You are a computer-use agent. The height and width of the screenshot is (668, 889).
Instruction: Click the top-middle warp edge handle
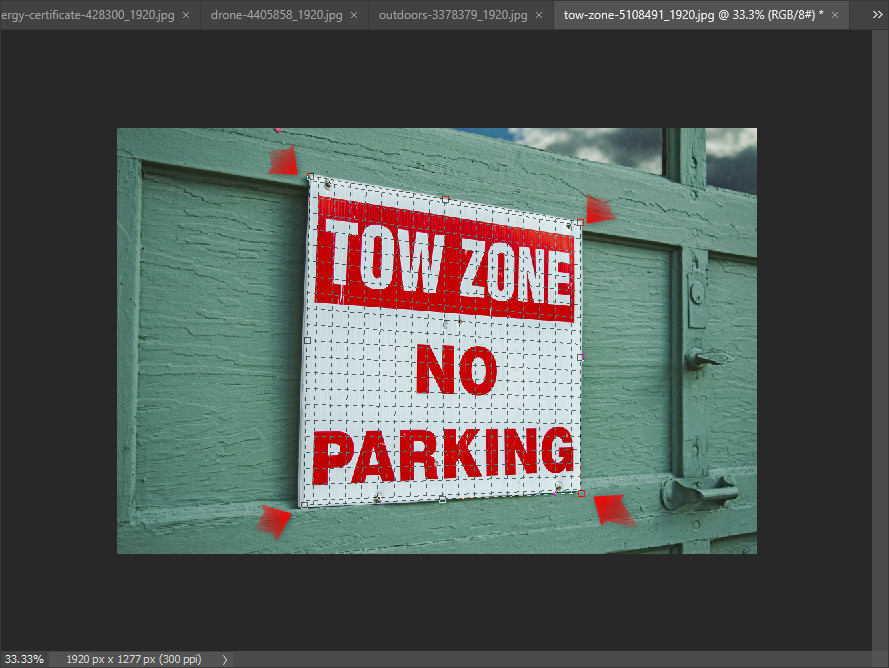pos(445,200)
